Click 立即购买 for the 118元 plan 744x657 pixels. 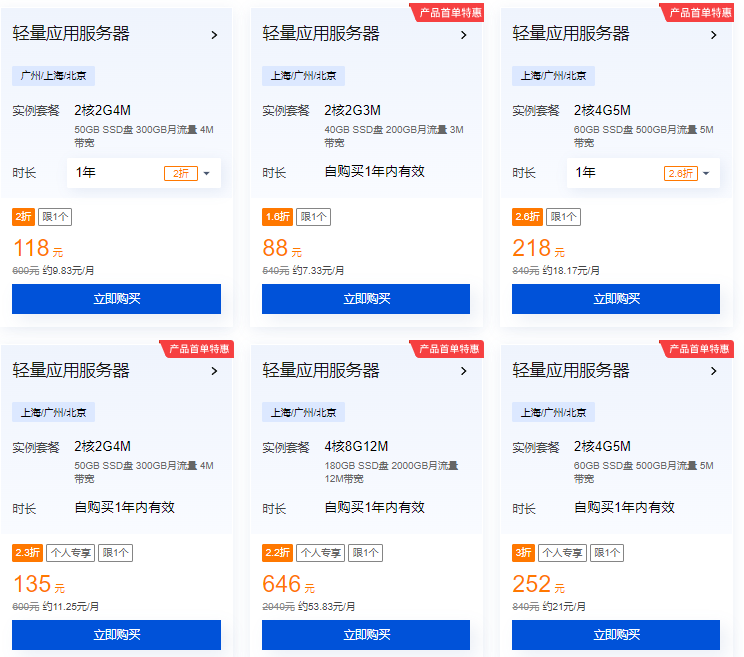click(116, 299)
